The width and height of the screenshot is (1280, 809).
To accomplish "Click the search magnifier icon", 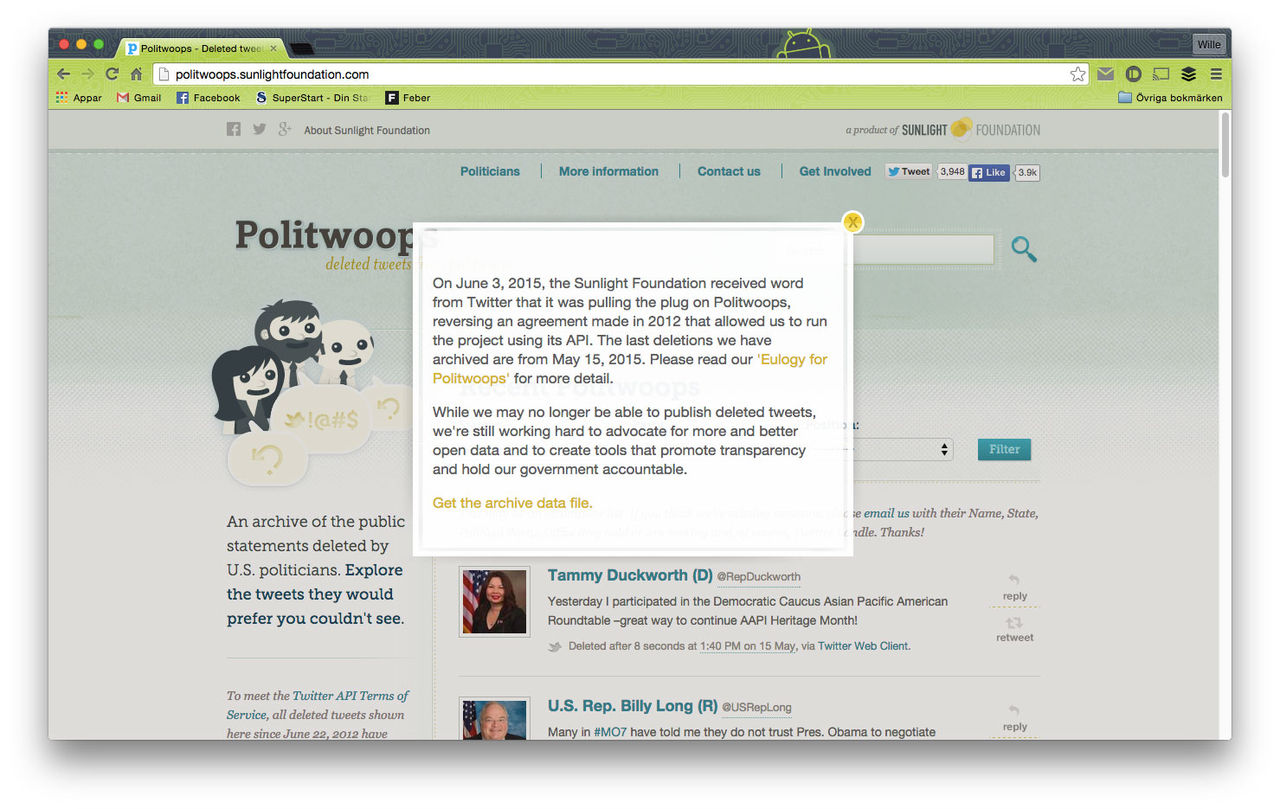I will click(1023, 249).
